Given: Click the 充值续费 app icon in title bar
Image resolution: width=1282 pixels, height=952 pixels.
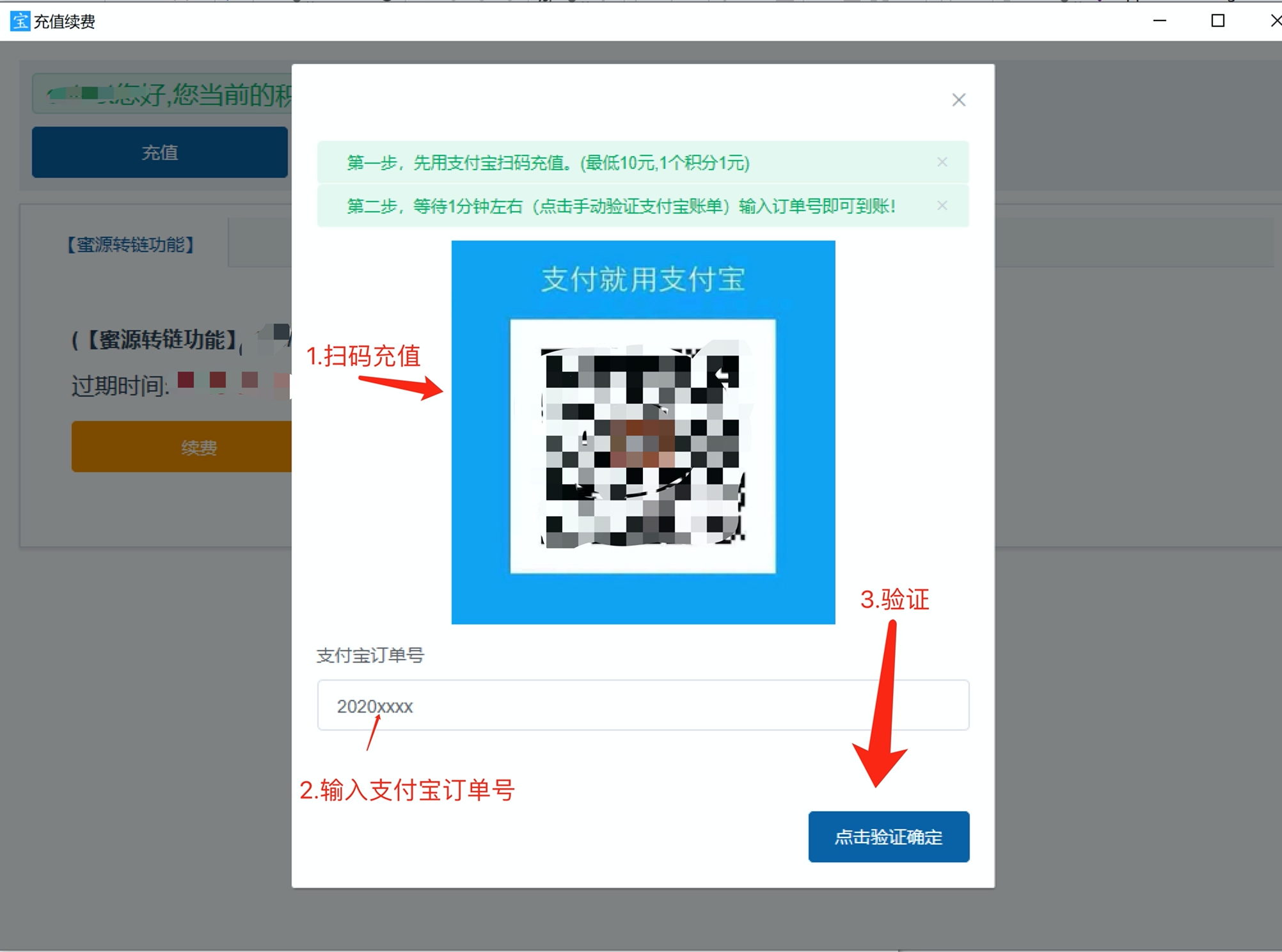Looking at the screenshot, I should pos(20,21).
